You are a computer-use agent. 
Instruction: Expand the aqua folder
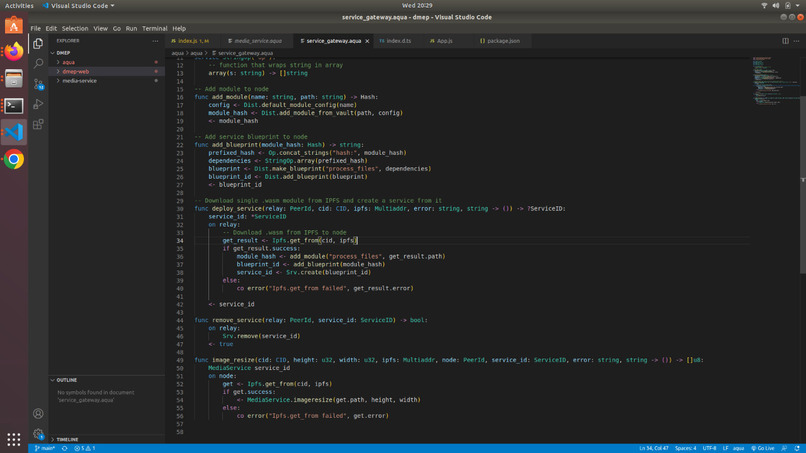pyautogui.click(x=107, y=62)
